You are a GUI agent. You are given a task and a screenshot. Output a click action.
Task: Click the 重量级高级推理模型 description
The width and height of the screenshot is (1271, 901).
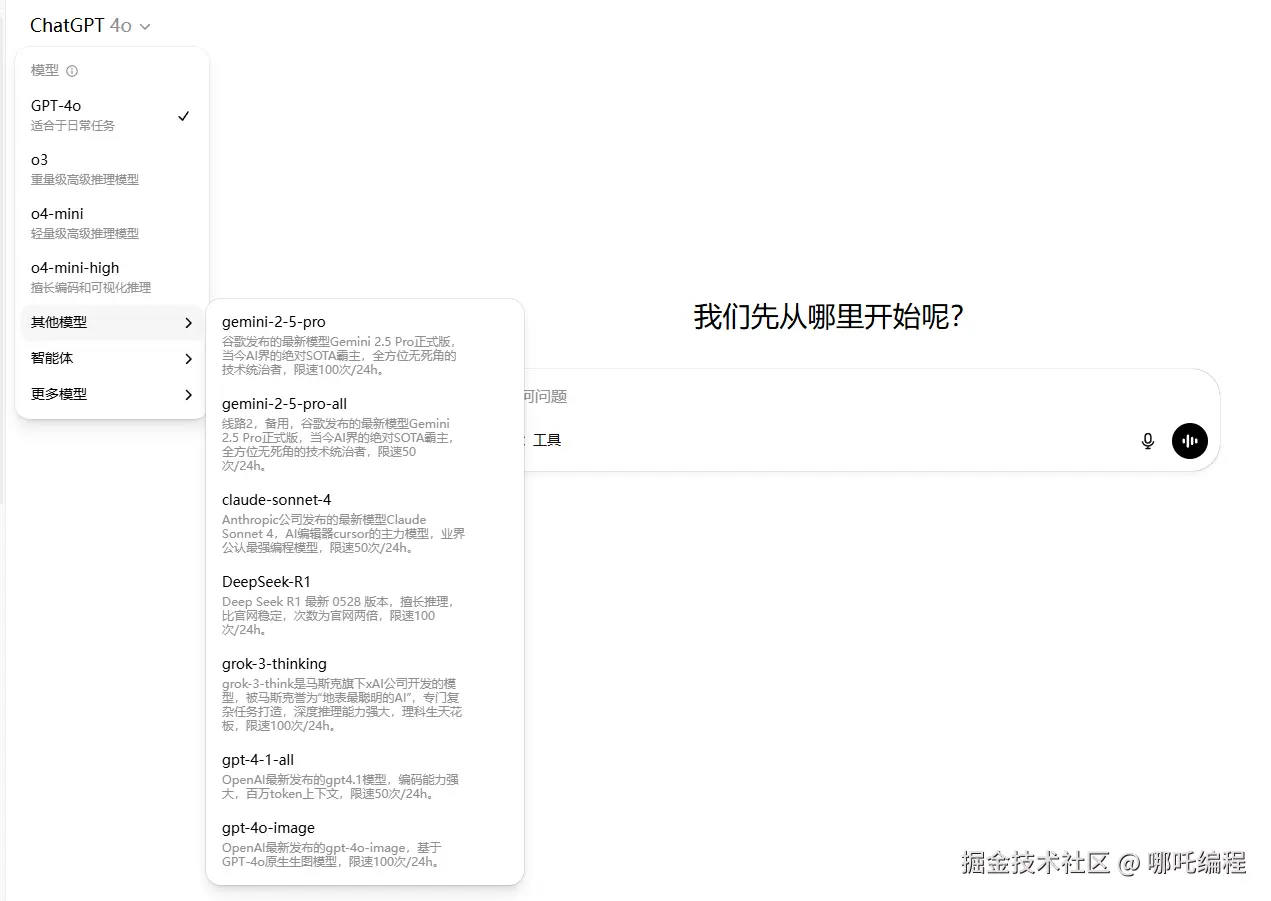tap(85, 180)
